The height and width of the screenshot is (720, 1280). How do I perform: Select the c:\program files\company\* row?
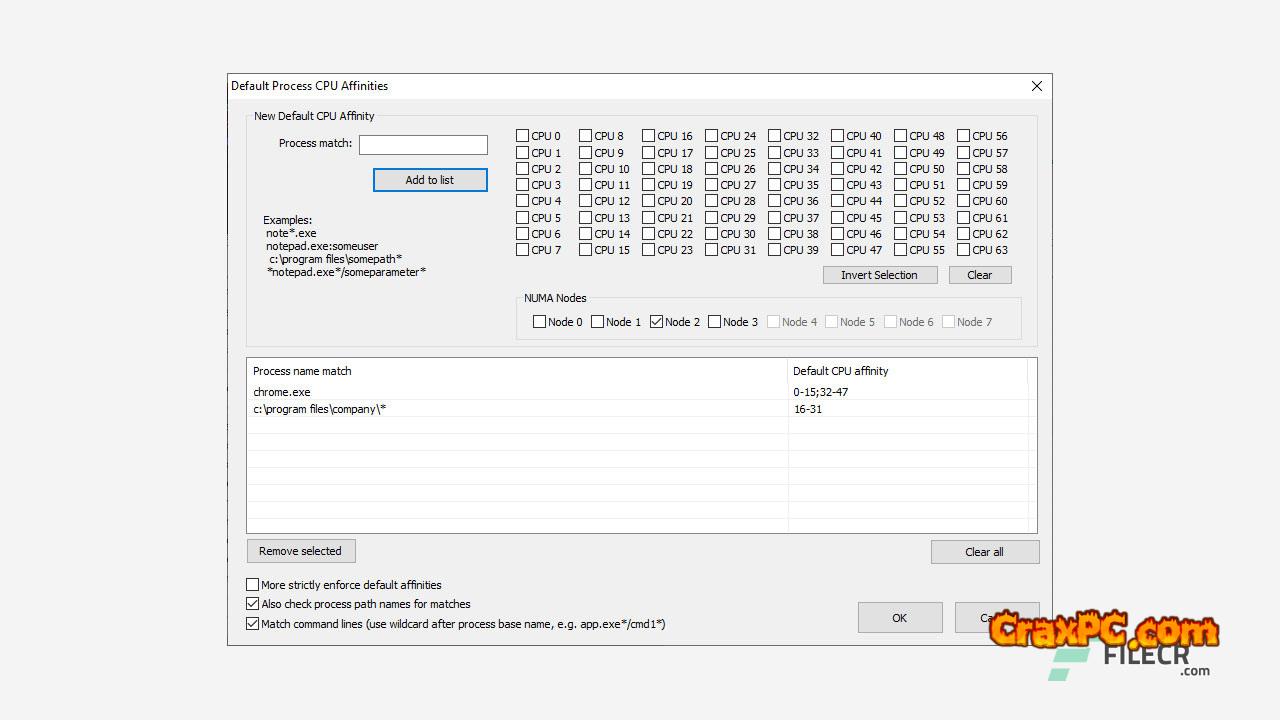[x=320, y=409]
